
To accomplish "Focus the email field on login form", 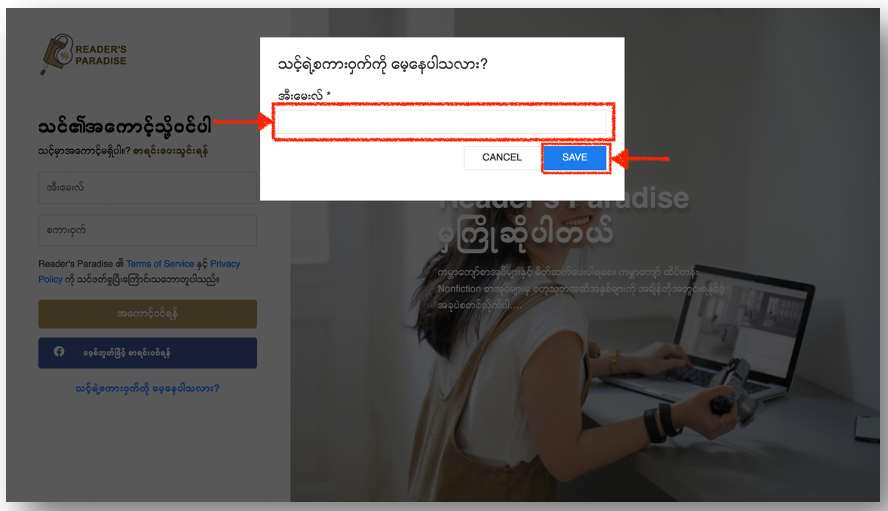I will point(147,188).
